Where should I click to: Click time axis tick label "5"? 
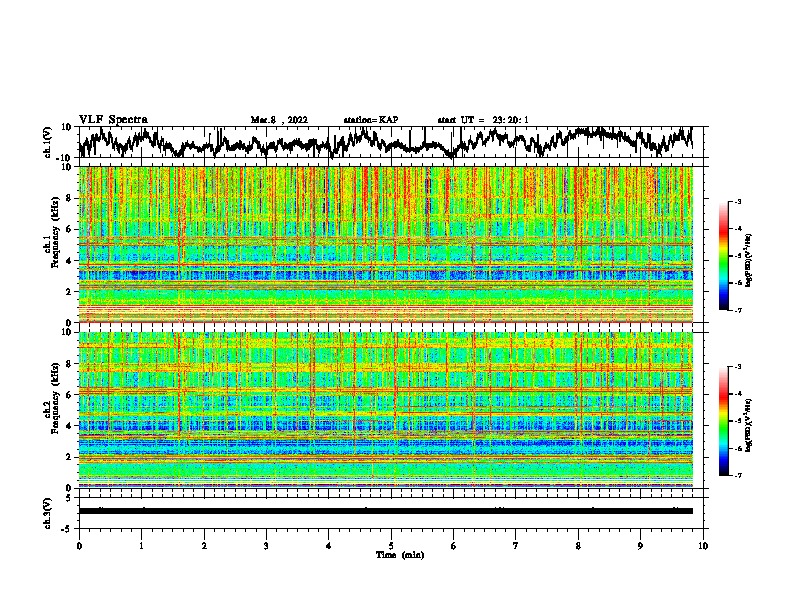pos(391,546)
